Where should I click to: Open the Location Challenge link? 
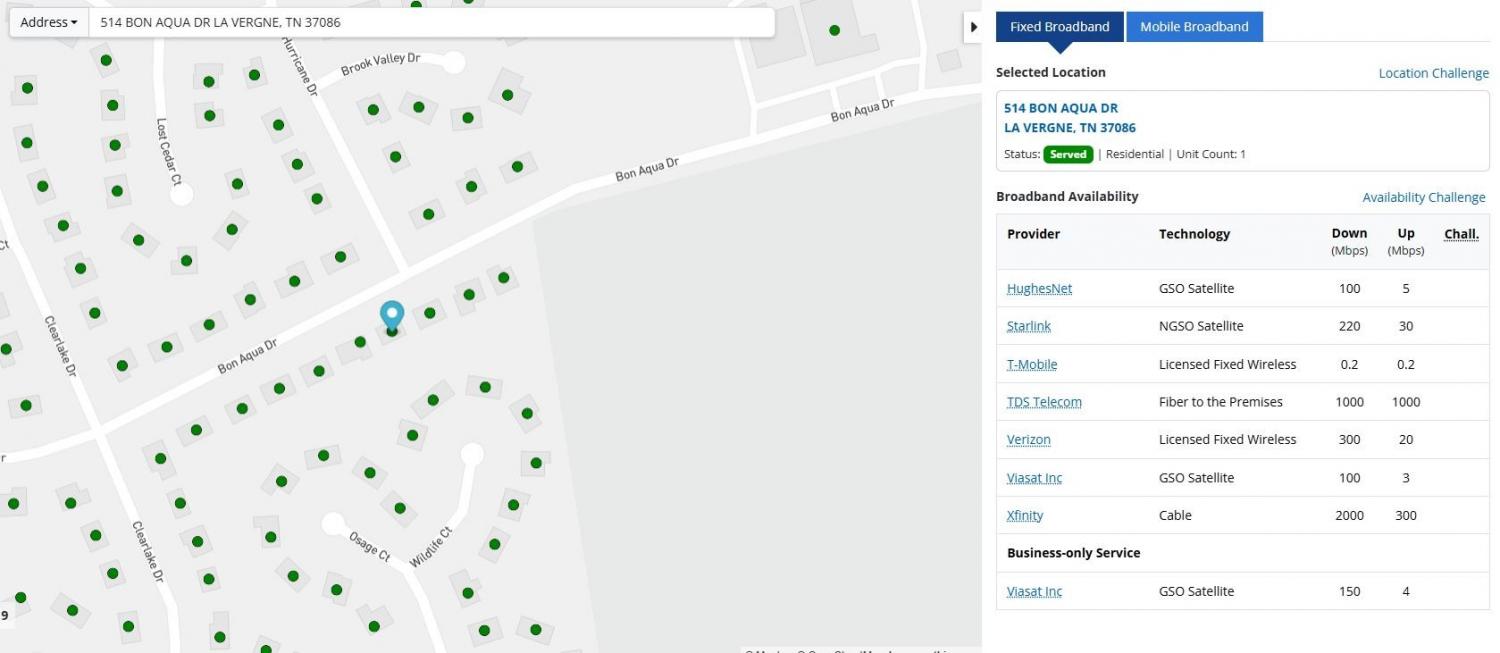[x=1433, y=73]
